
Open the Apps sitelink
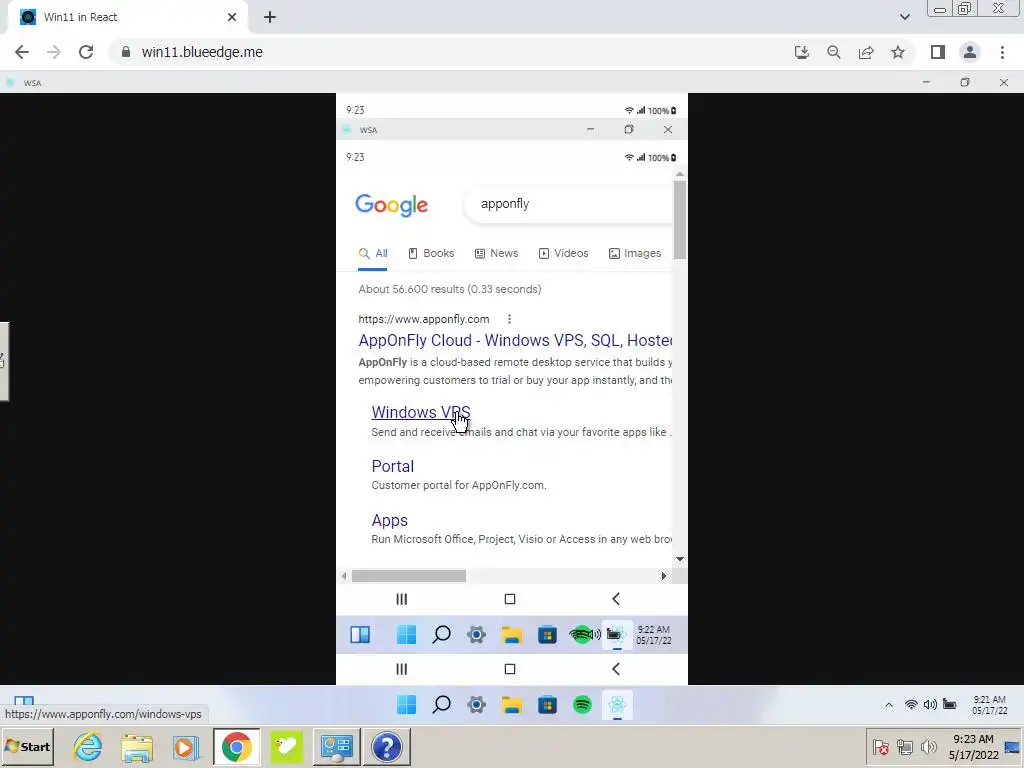(x=389, y=520)
